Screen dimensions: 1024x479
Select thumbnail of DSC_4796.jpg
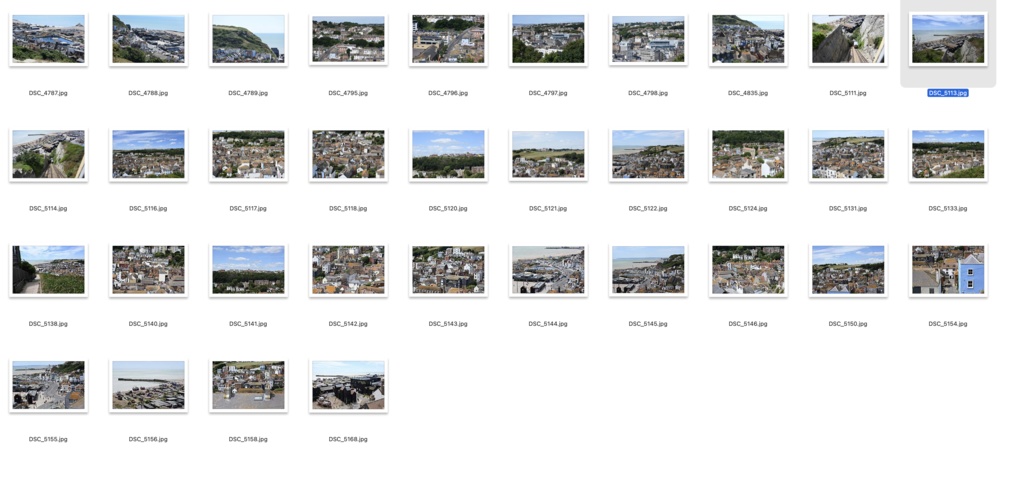(448, 39)
